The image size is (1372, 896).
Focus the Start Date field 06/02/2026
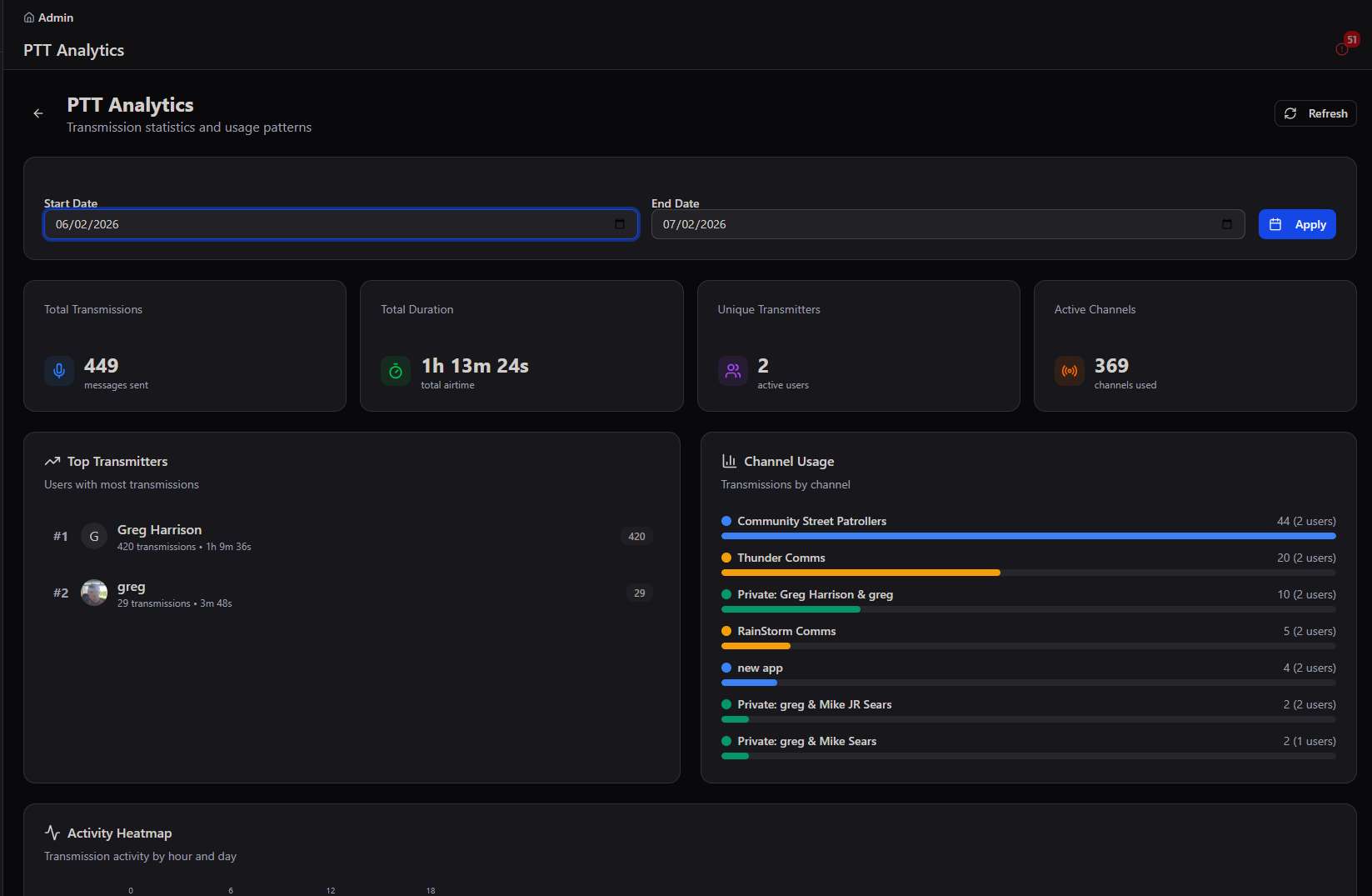click(x=341, y=224)
